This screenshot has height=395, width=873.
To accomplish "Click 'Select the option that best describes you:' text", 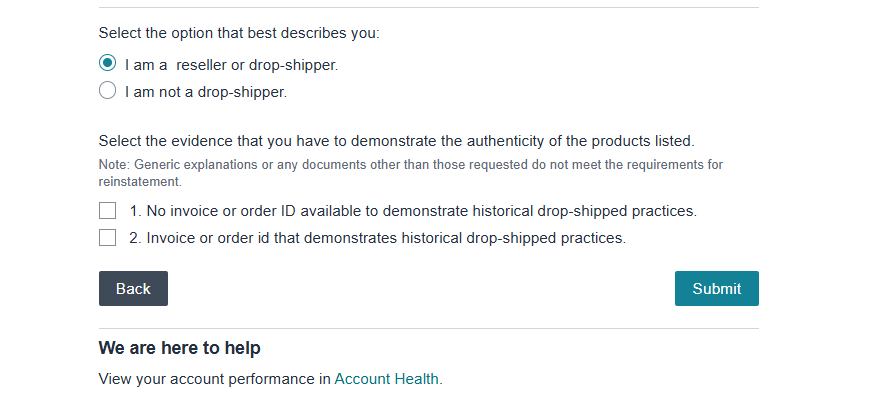I will pyautogui.click(x=239, y=33).
